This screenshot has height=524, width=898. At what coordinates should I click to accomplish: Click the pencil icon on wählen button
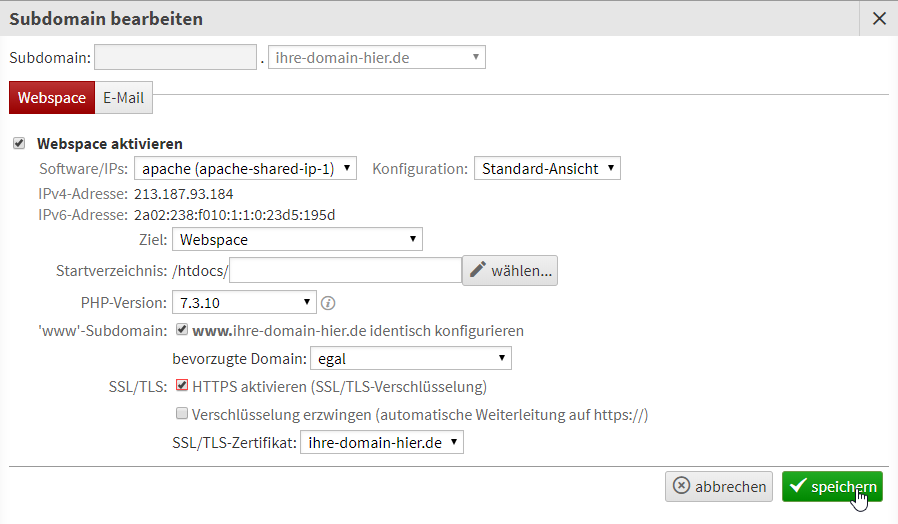[478, 270]
